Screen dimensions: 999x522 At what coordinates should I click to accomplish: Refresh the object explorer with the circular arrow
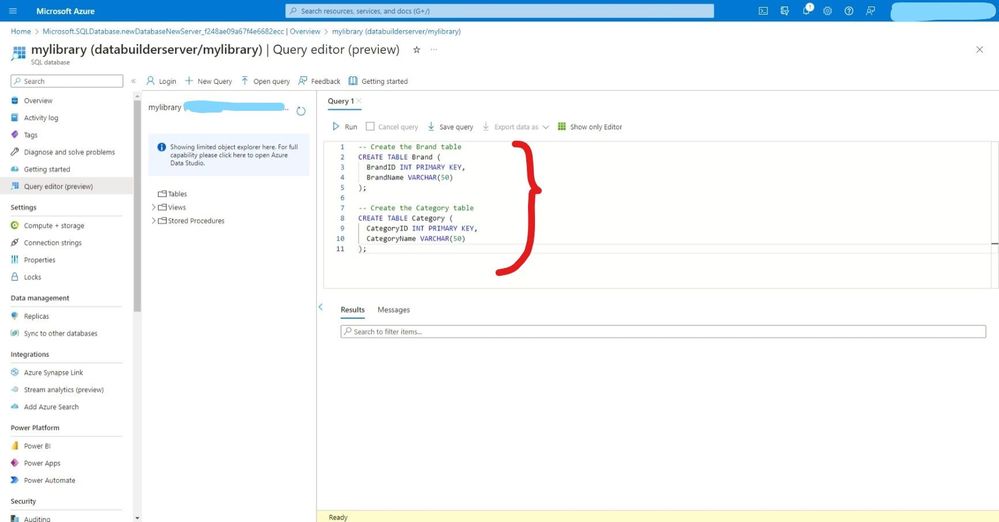pos(301,111)
